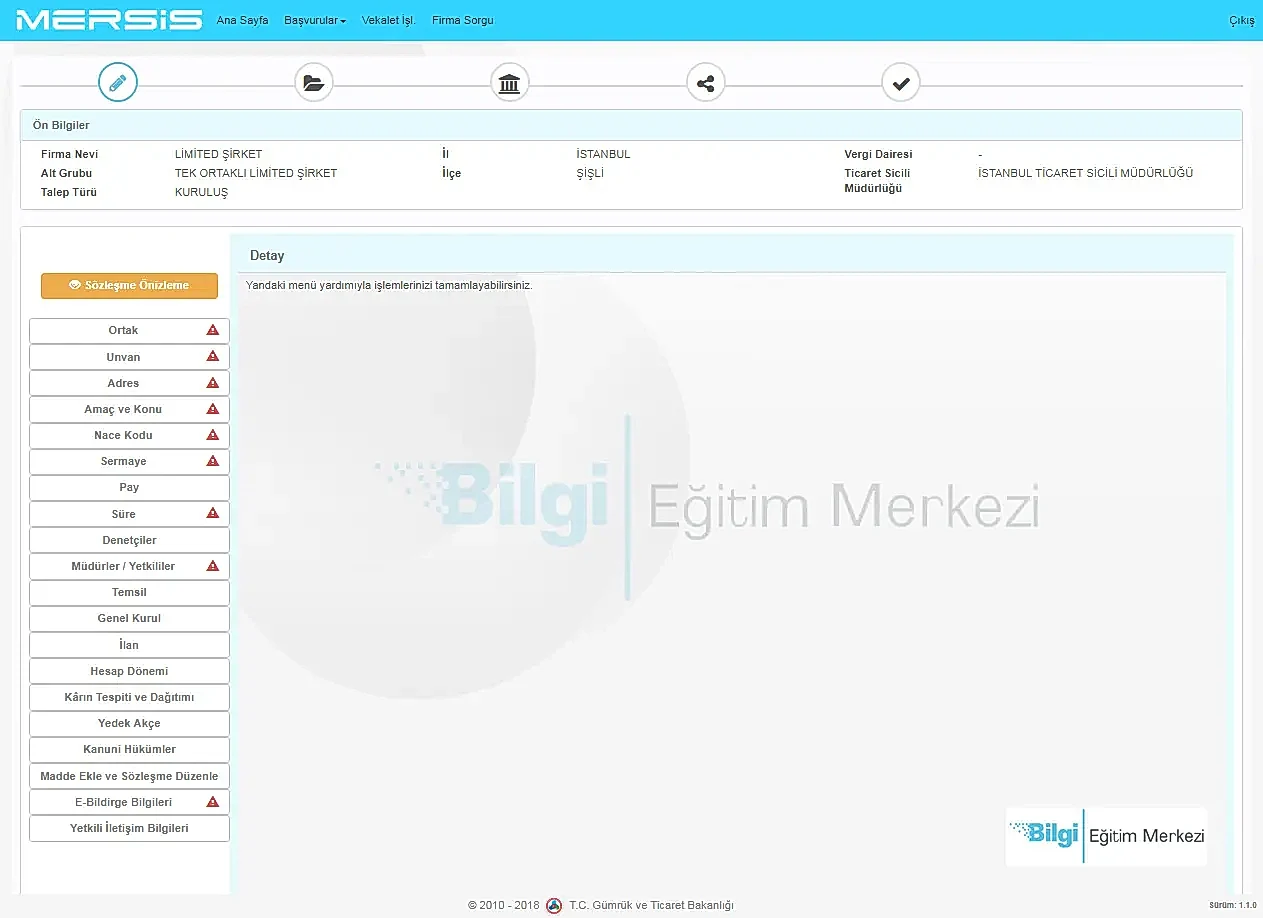Viewport: 1263px width, 918px height.
Task: Click the open folder step icon
Action: click(313, 83)
